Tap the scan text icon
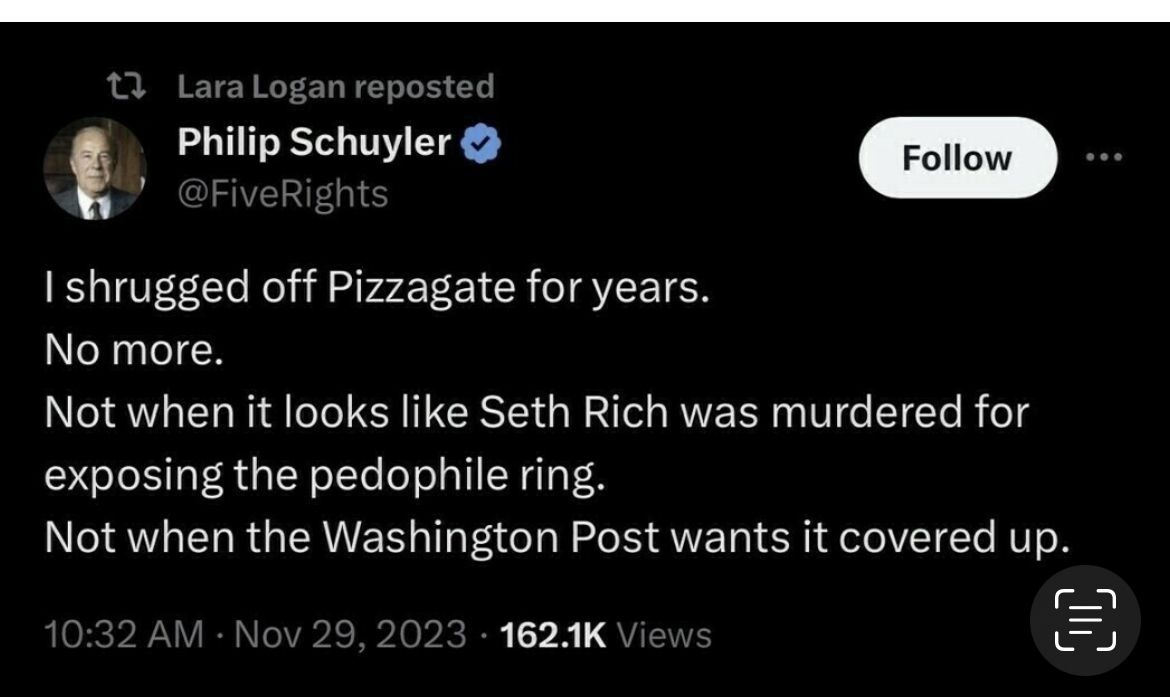This screenshot has width=1170, height=697. point(1085,620)
